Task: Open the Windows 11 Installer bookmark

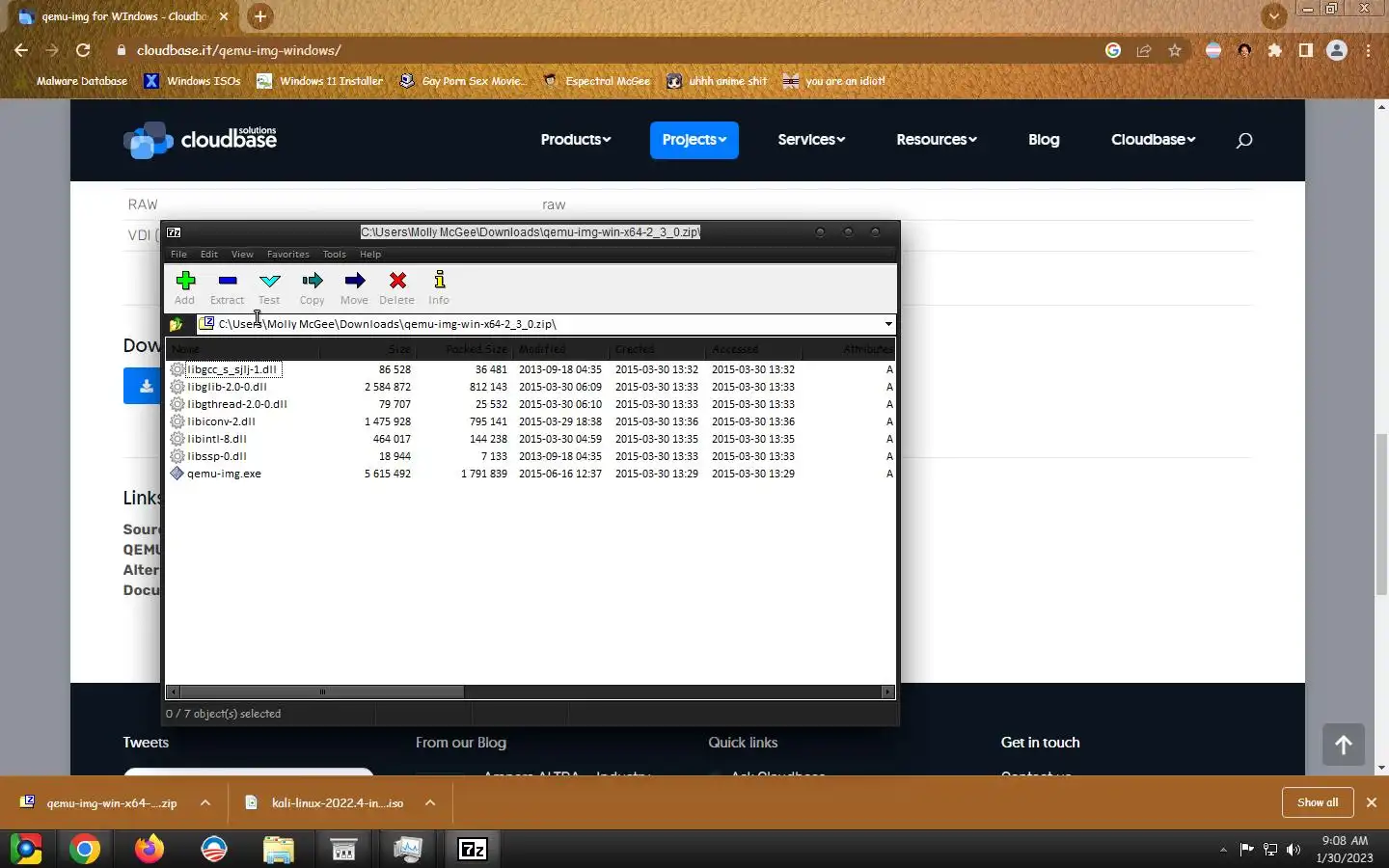Action: [320, 81]
